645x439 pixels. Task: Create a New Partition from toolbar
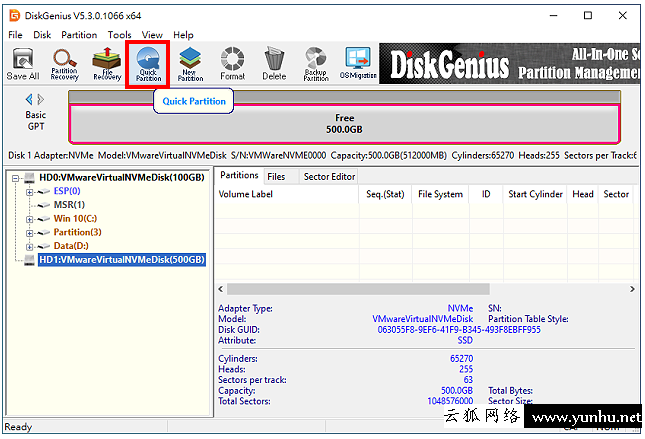pyautogui.click(x=190, y=64)
